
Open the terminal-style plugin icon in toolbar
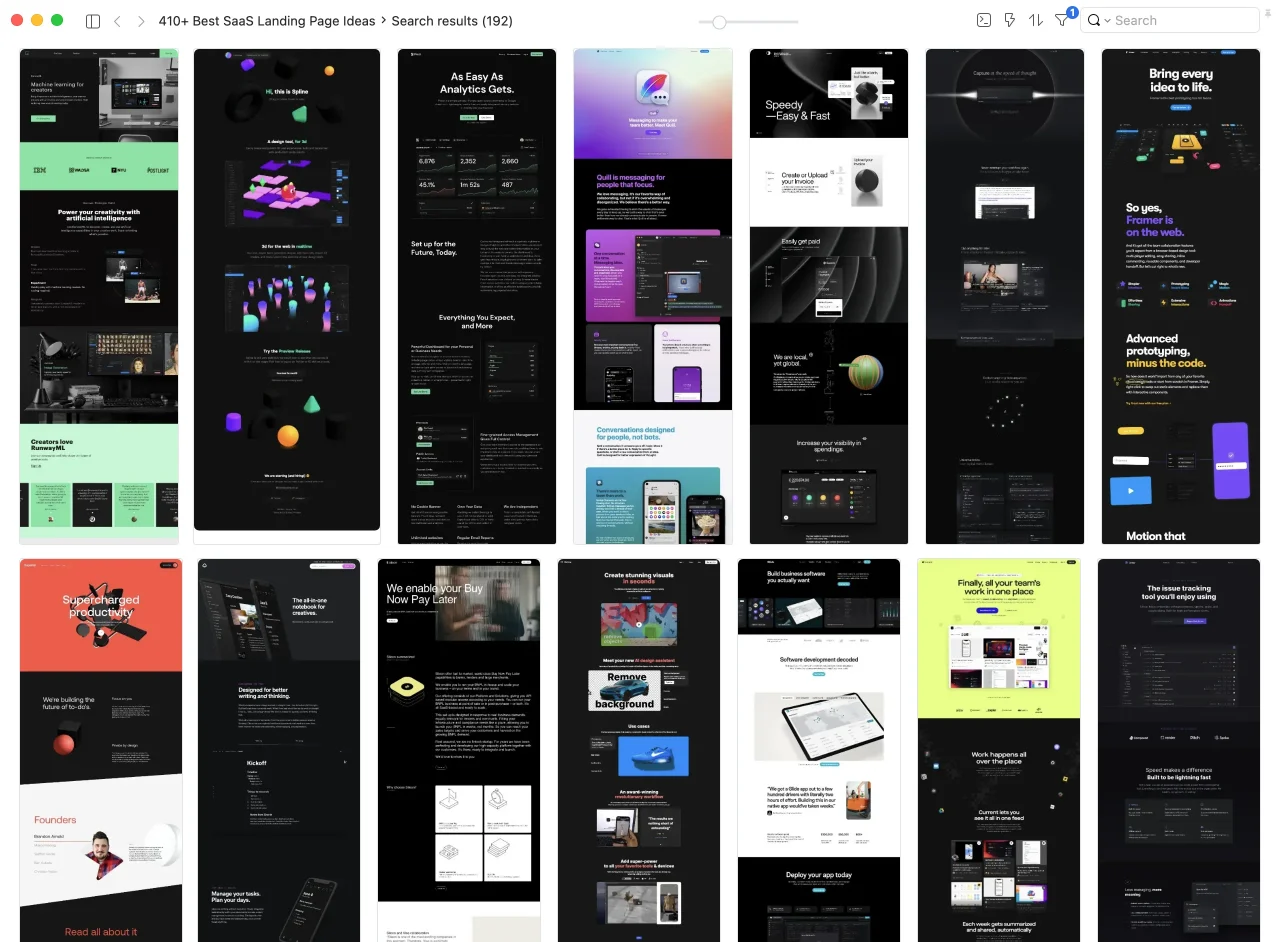point(984,20)
